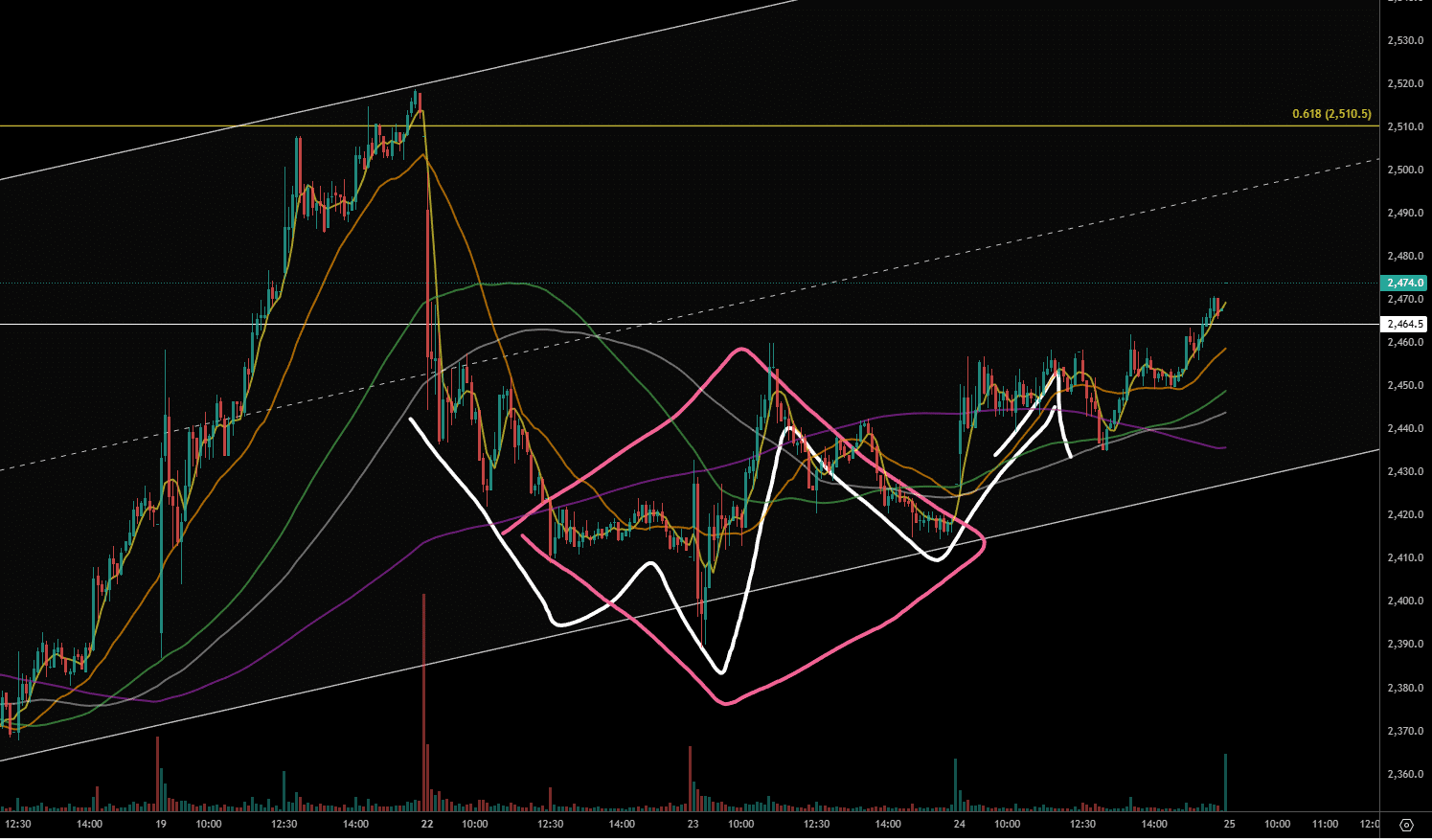
Task: Open chart settings gear icon
Action: [x=1406, y=825]
